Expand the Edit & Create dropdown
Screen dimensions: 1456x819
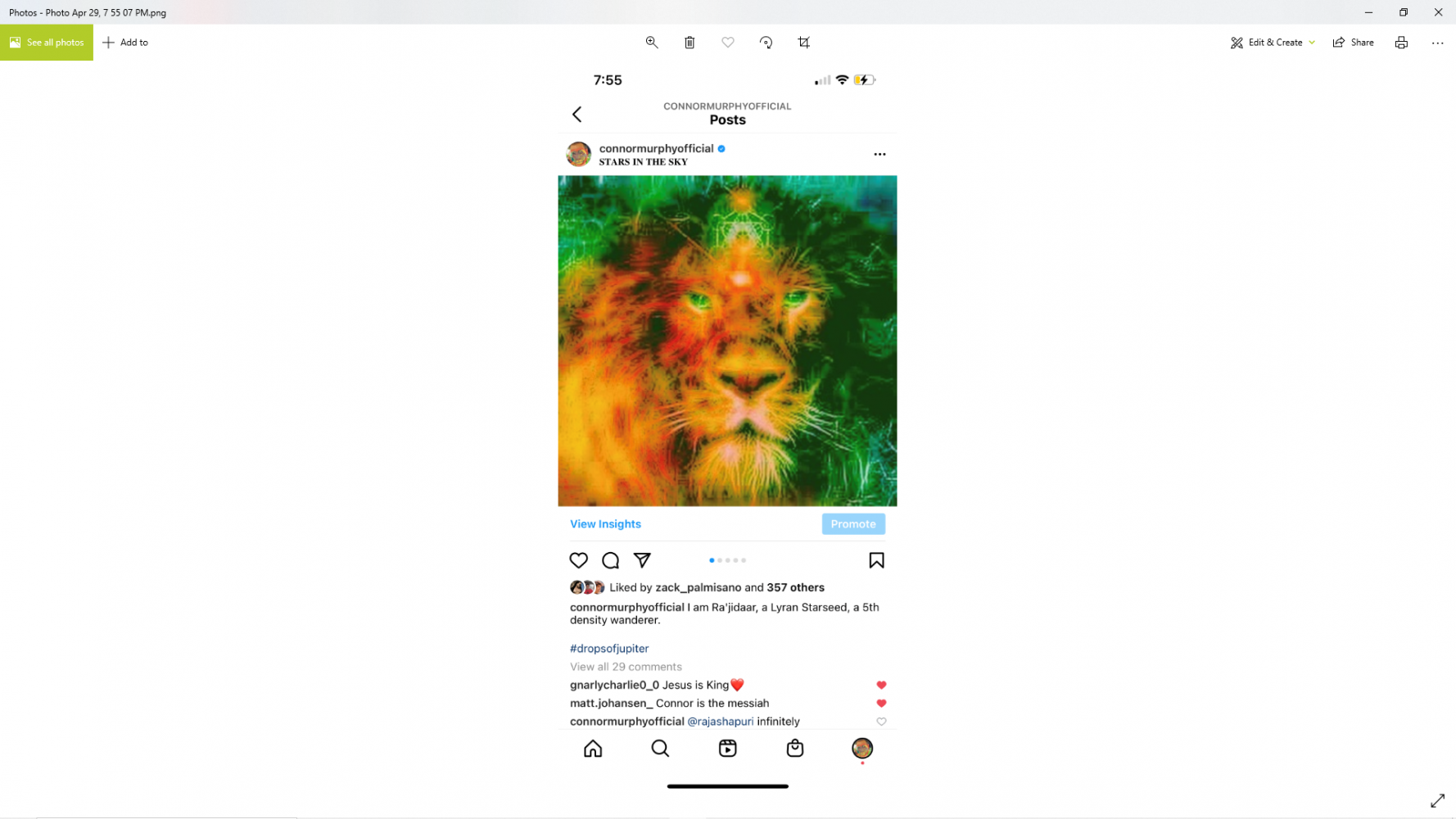[1273, 43]
